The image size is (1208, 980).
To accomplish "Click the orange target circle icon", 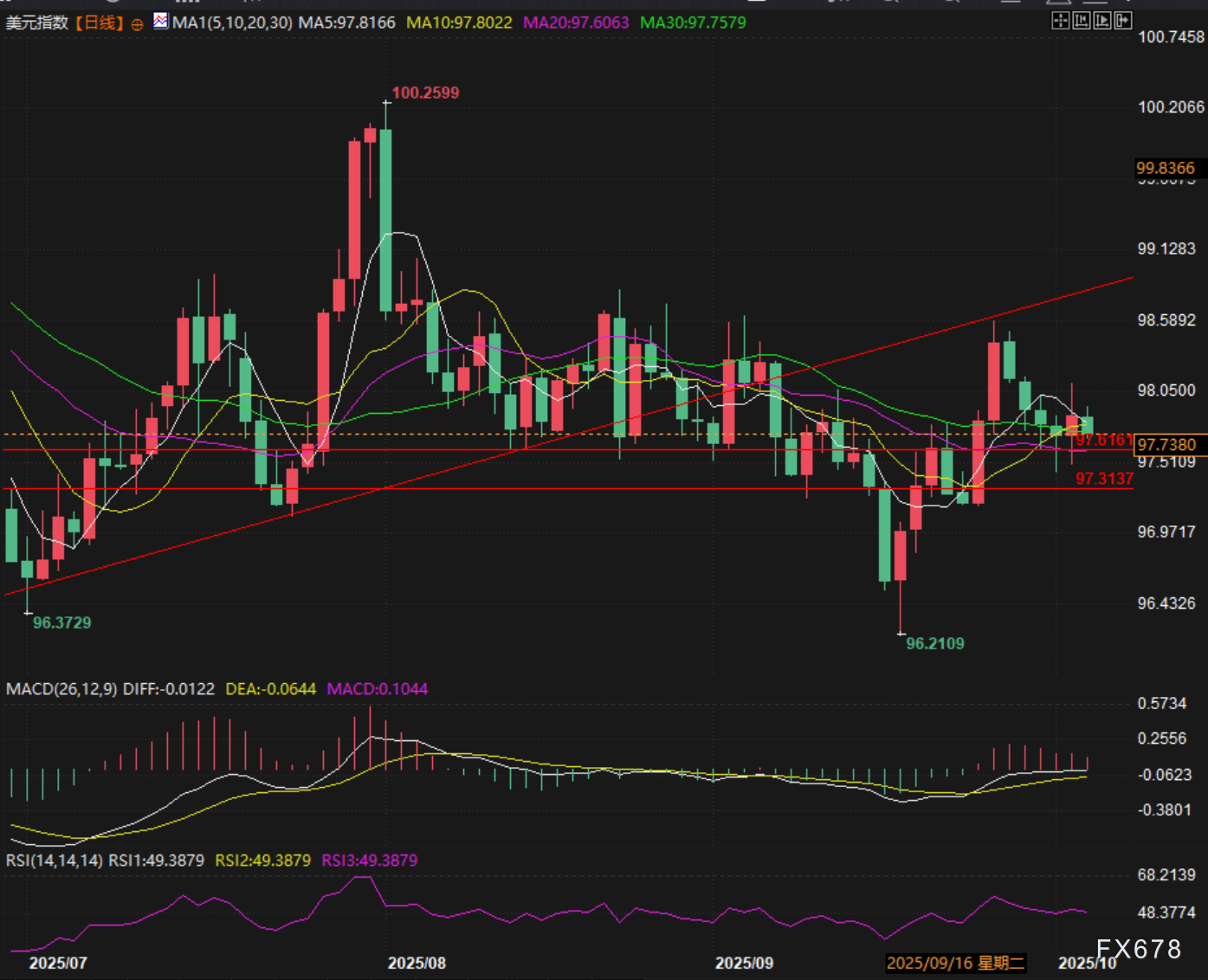I will [137, 24].
